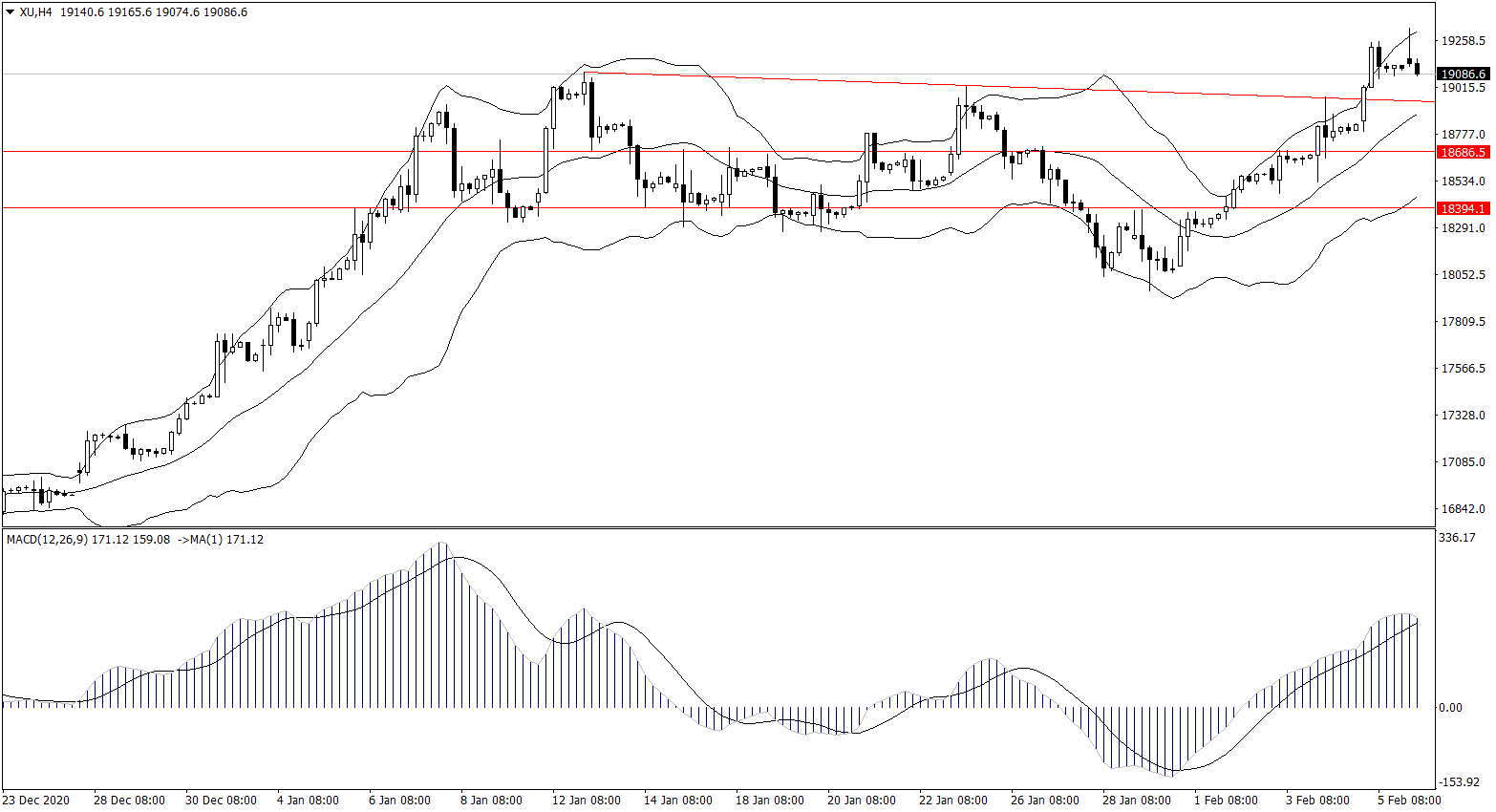The image size is (1496, 812).
Task: Click the 18 Jan 08:00 date on time axis
Action: [x=770, y=801]
